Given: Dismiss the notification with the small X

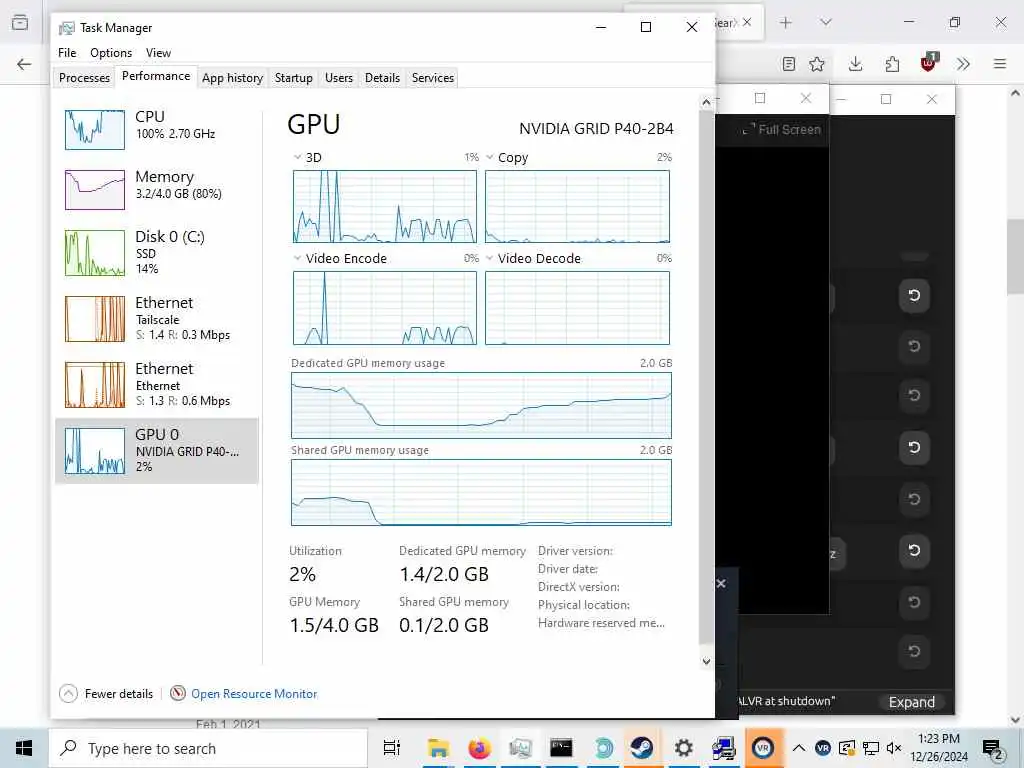Looking at the screenshot, I should (x=721, y=583).
